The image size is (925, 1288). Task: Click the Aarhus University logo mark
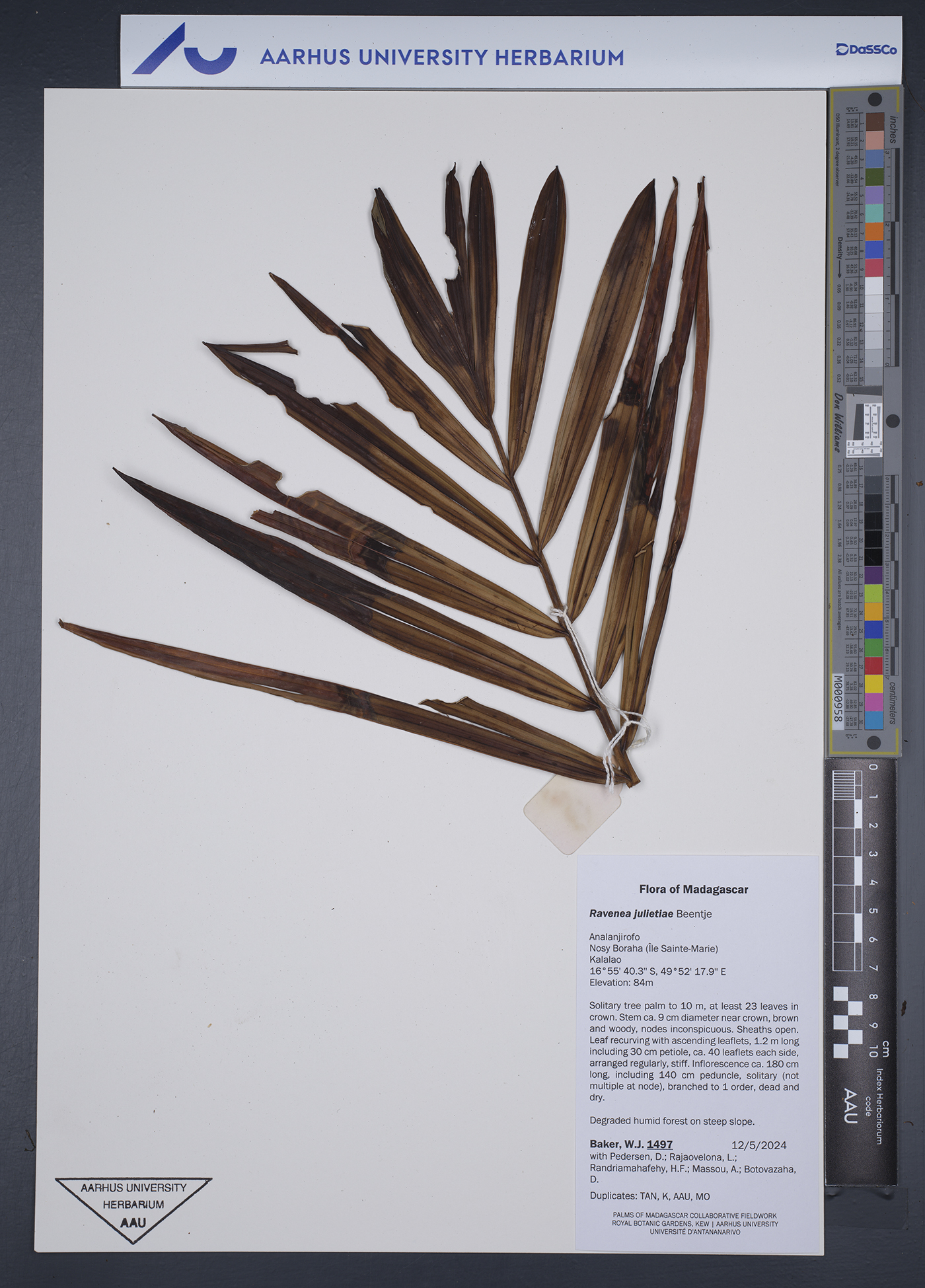(x=184, y=50)
